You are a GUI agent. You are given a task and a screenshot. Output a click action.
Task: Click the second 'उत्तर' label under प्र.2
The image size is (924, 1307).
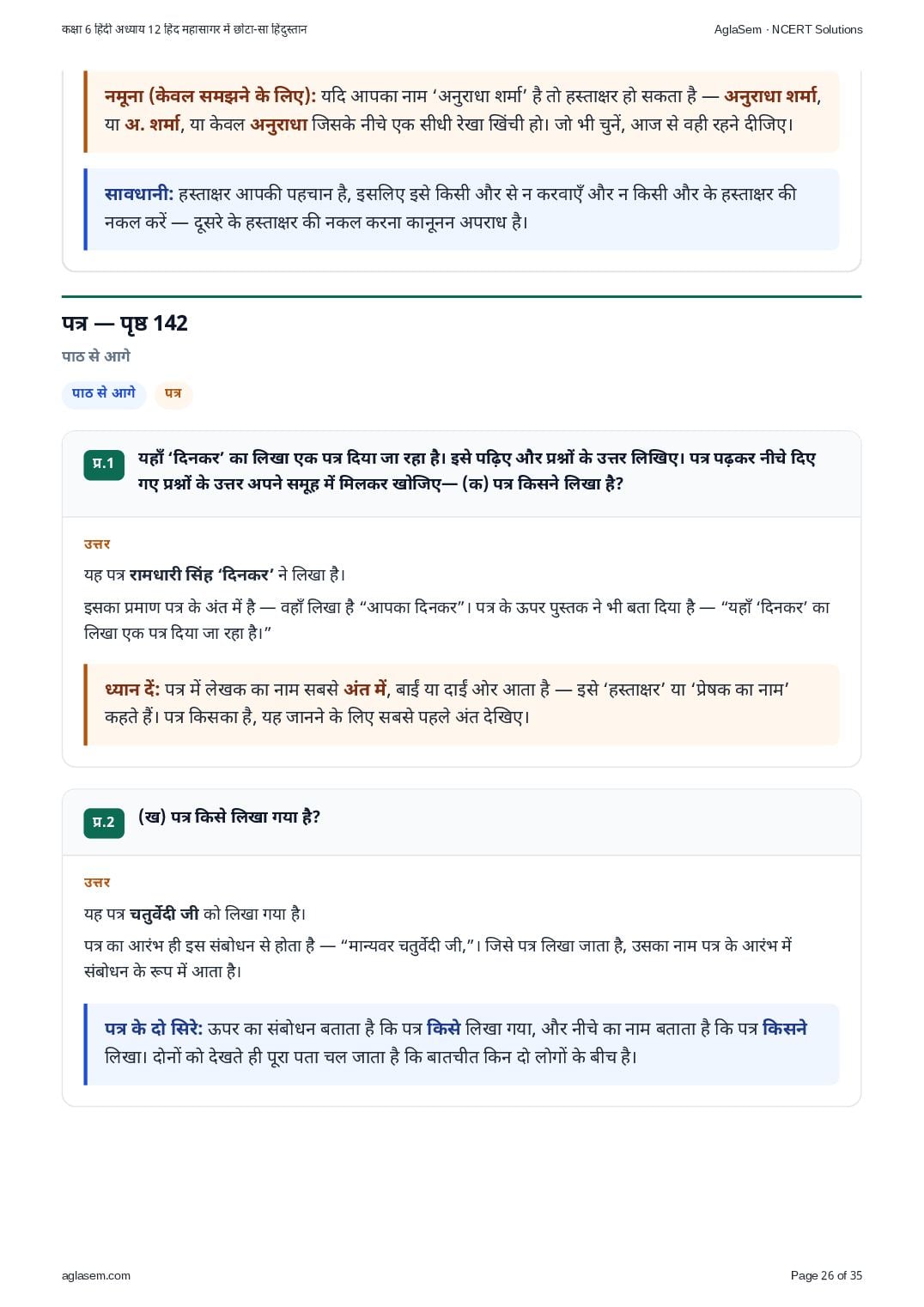click(x=97, y=883)
